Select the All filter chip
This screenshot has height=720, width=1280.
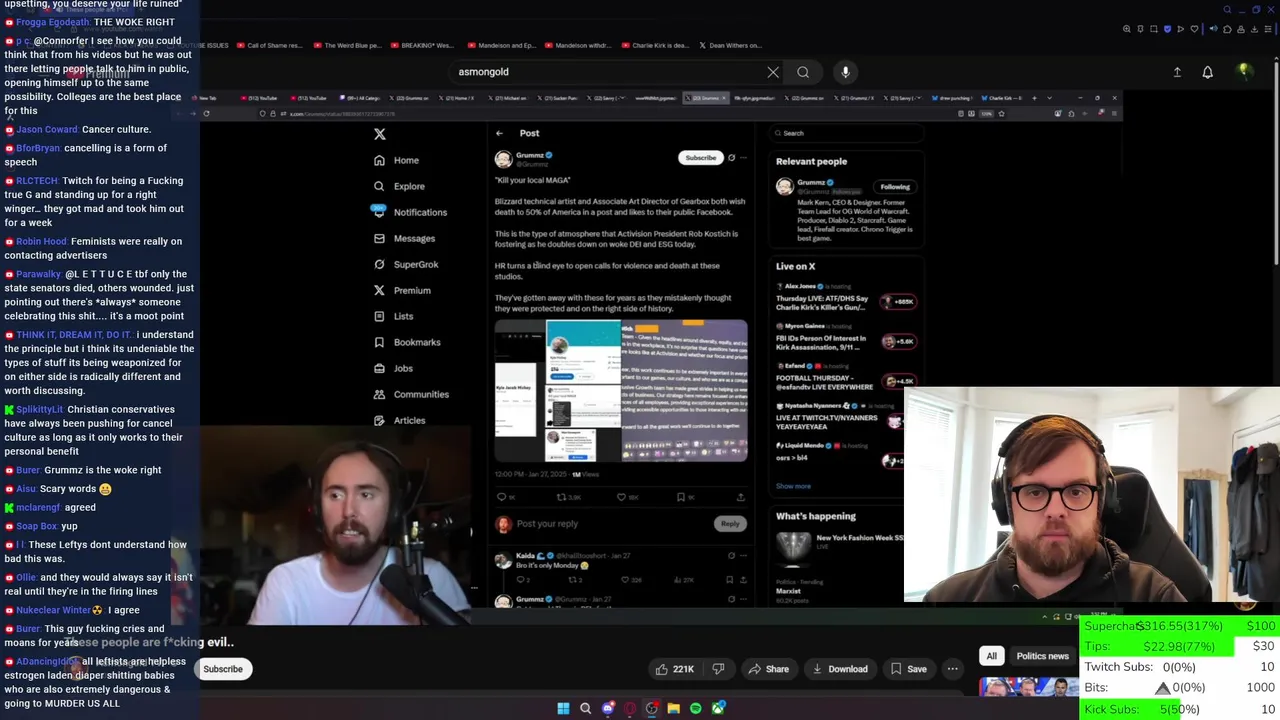(991, 656)
